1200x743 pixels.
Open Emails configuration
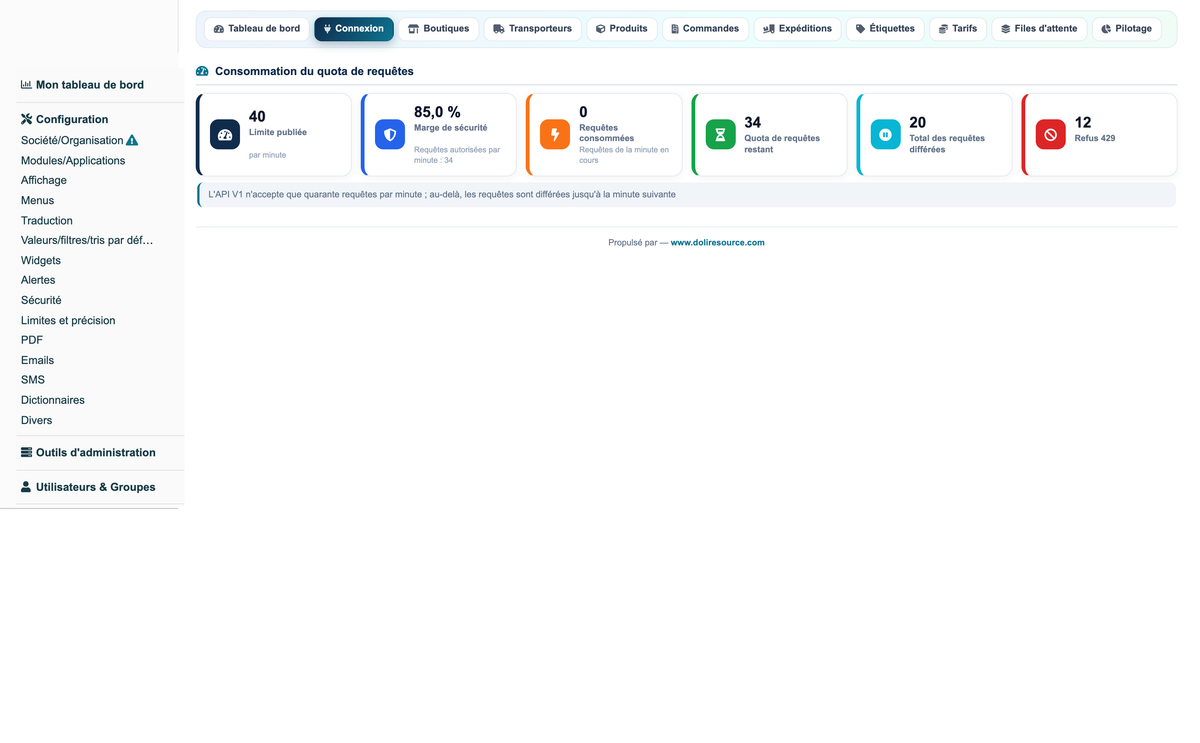[38, 360]
